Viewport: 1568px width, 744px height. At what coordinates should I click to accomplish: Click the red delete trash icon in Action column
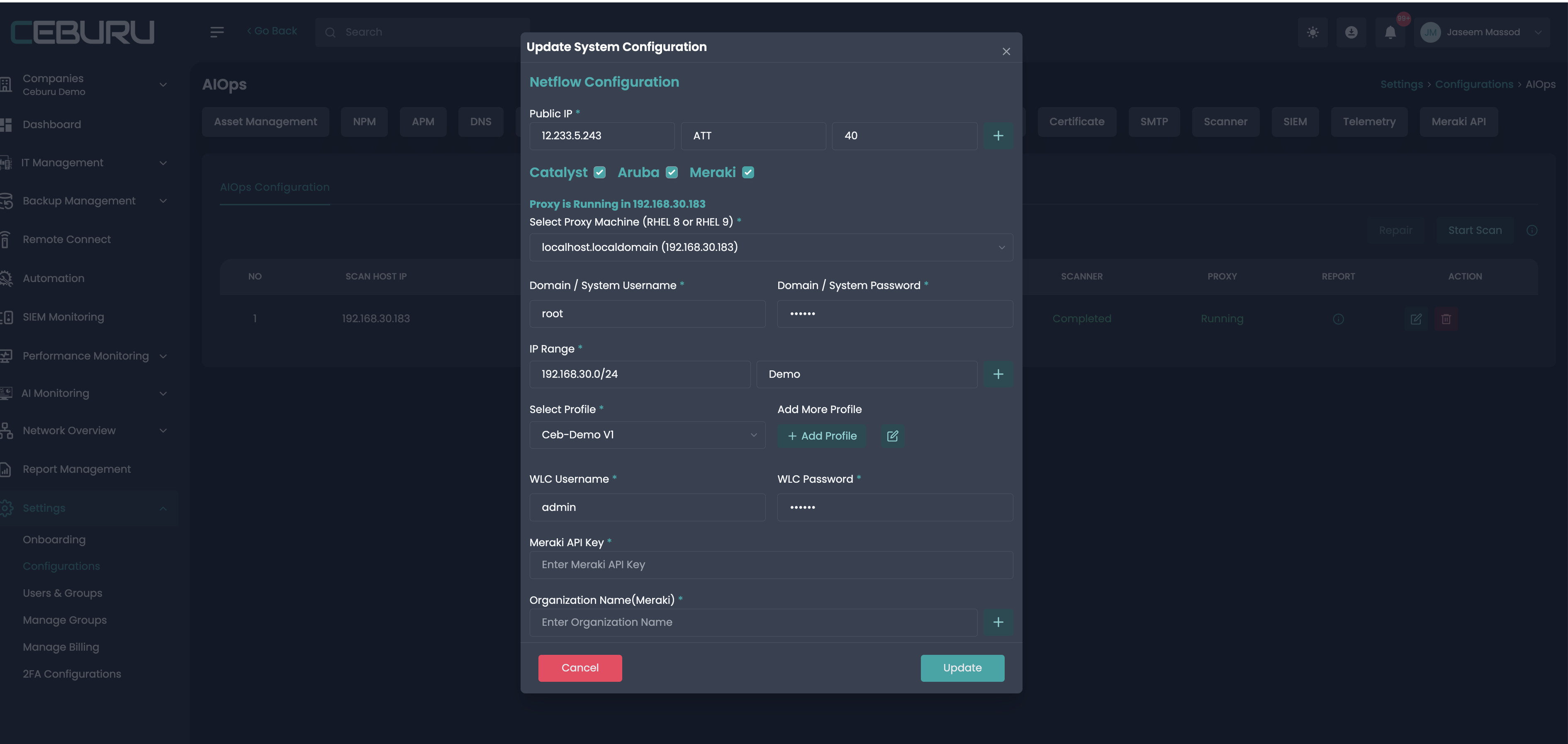(x=1446, y=319)
